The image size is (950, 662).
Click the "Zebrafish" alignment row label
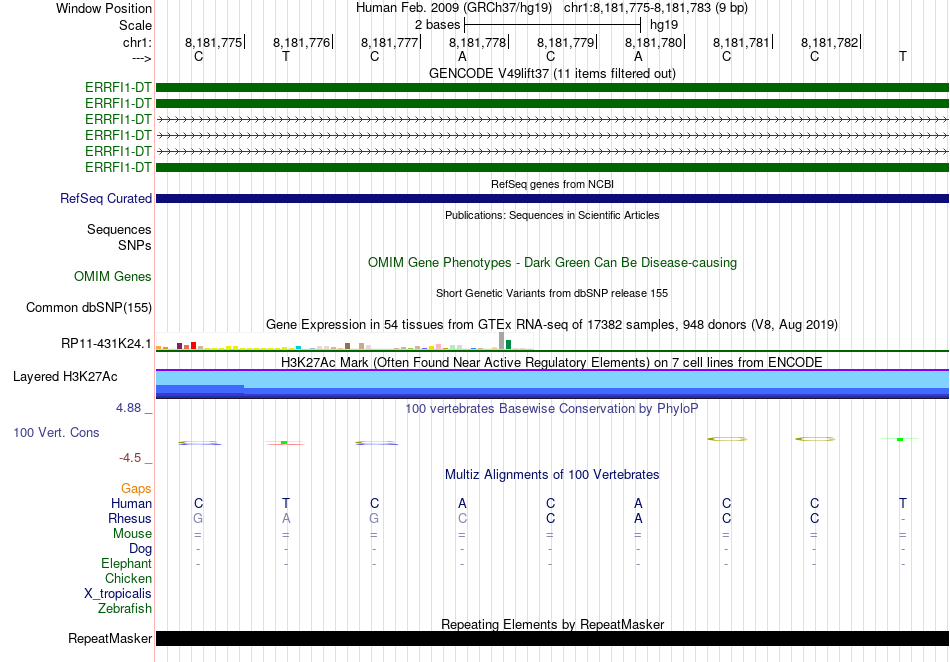(x=125, y=609)
